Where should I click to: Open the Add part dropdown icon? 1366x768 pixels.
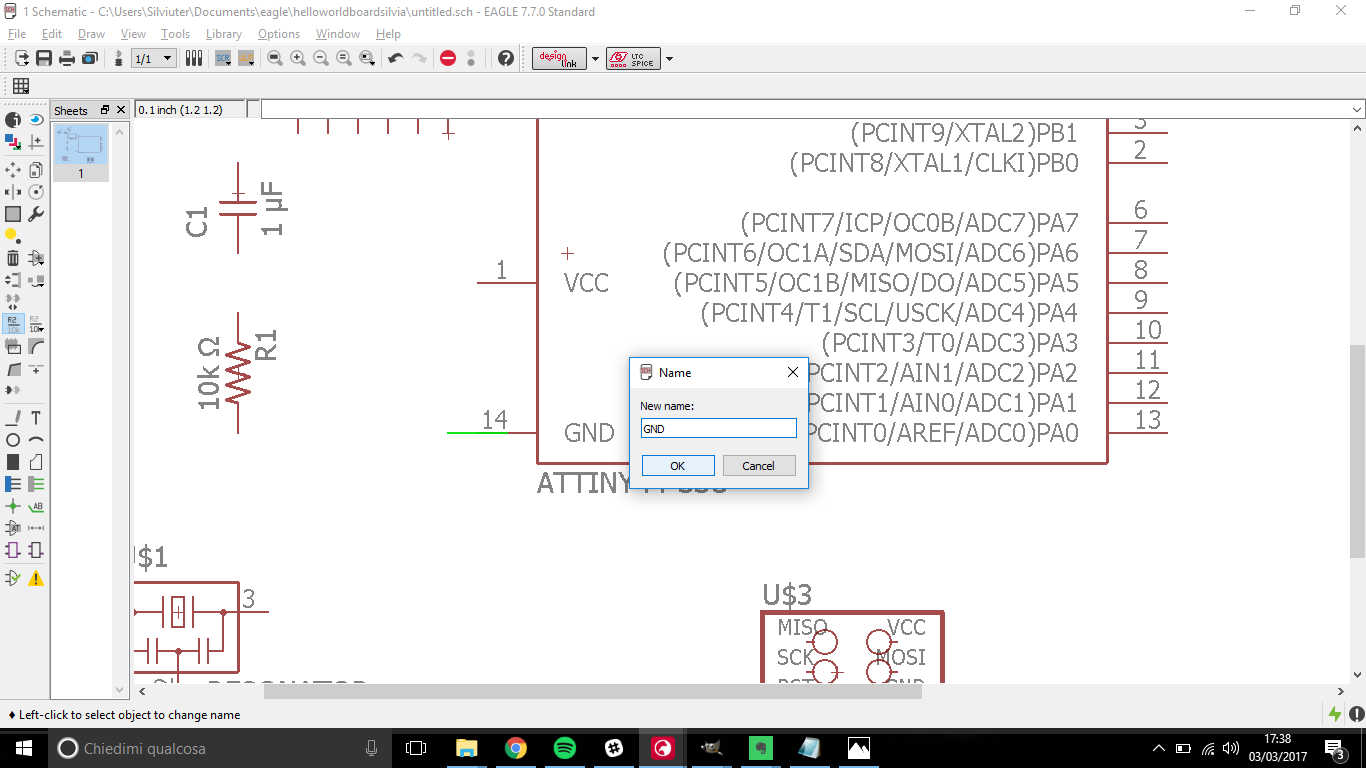(x=36, y=258)
